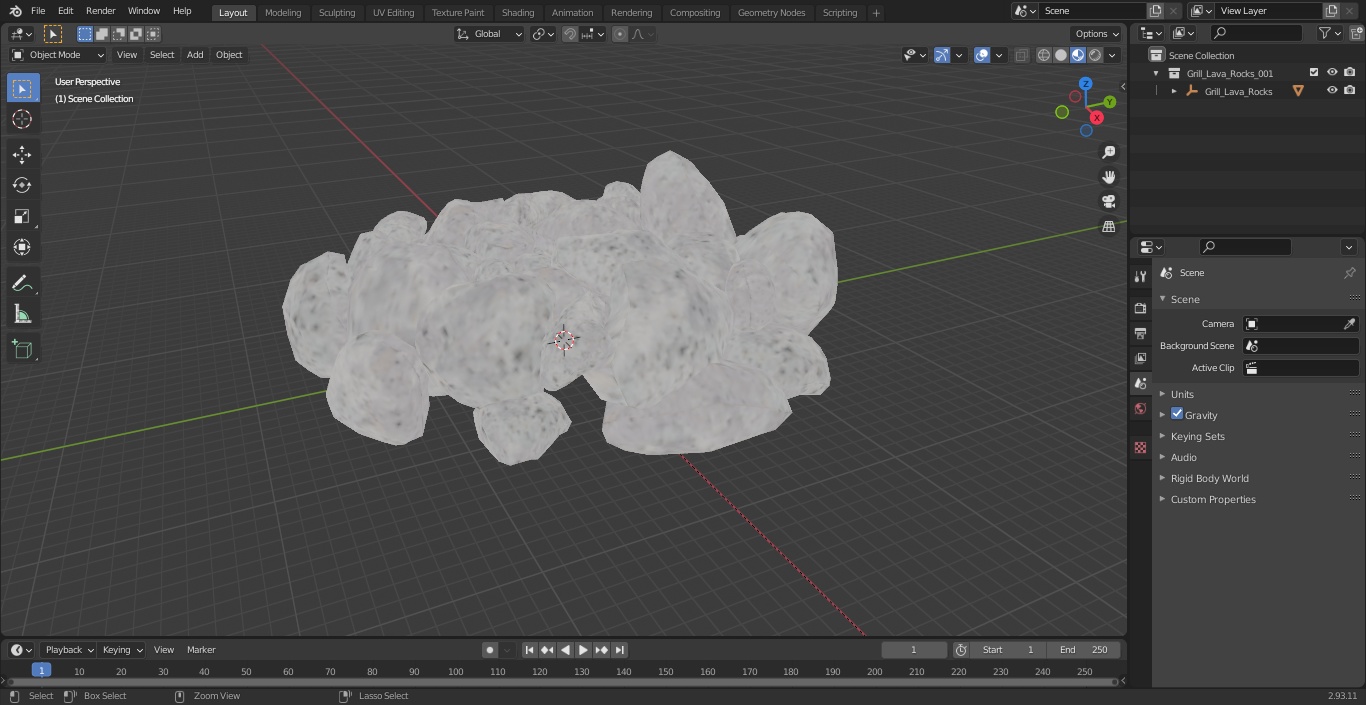Toggle snapping magnet
Image resolution: width=1366 pixels, height=705 pixels.
coord(569,34)
